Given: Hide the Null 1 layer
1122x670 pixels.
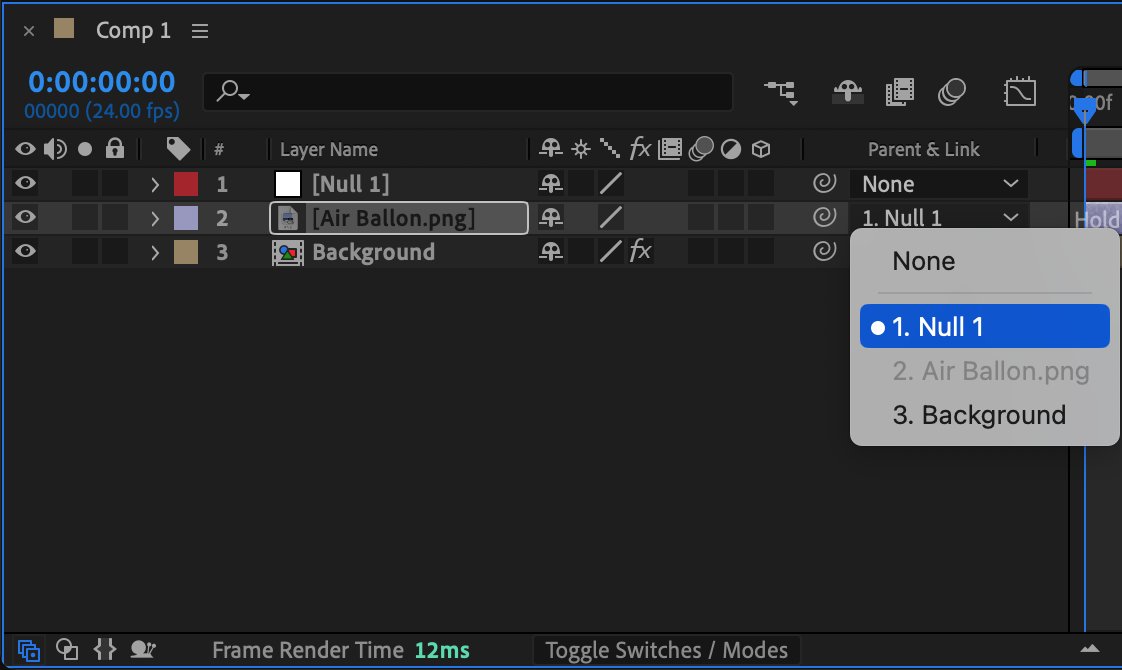Looking at the screenshot, I should [x=25, y=183].
